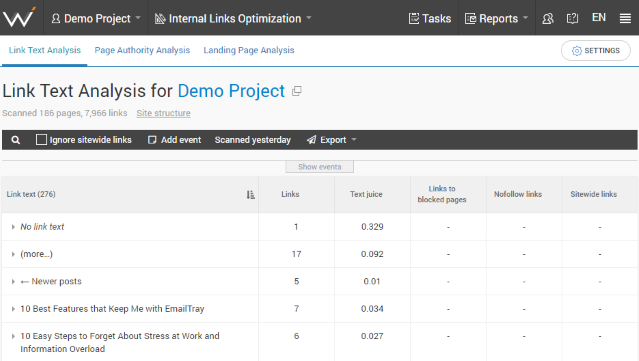Open the user accounts icon in header
Screen dimensions: 639x361
(x=548, y=18)
